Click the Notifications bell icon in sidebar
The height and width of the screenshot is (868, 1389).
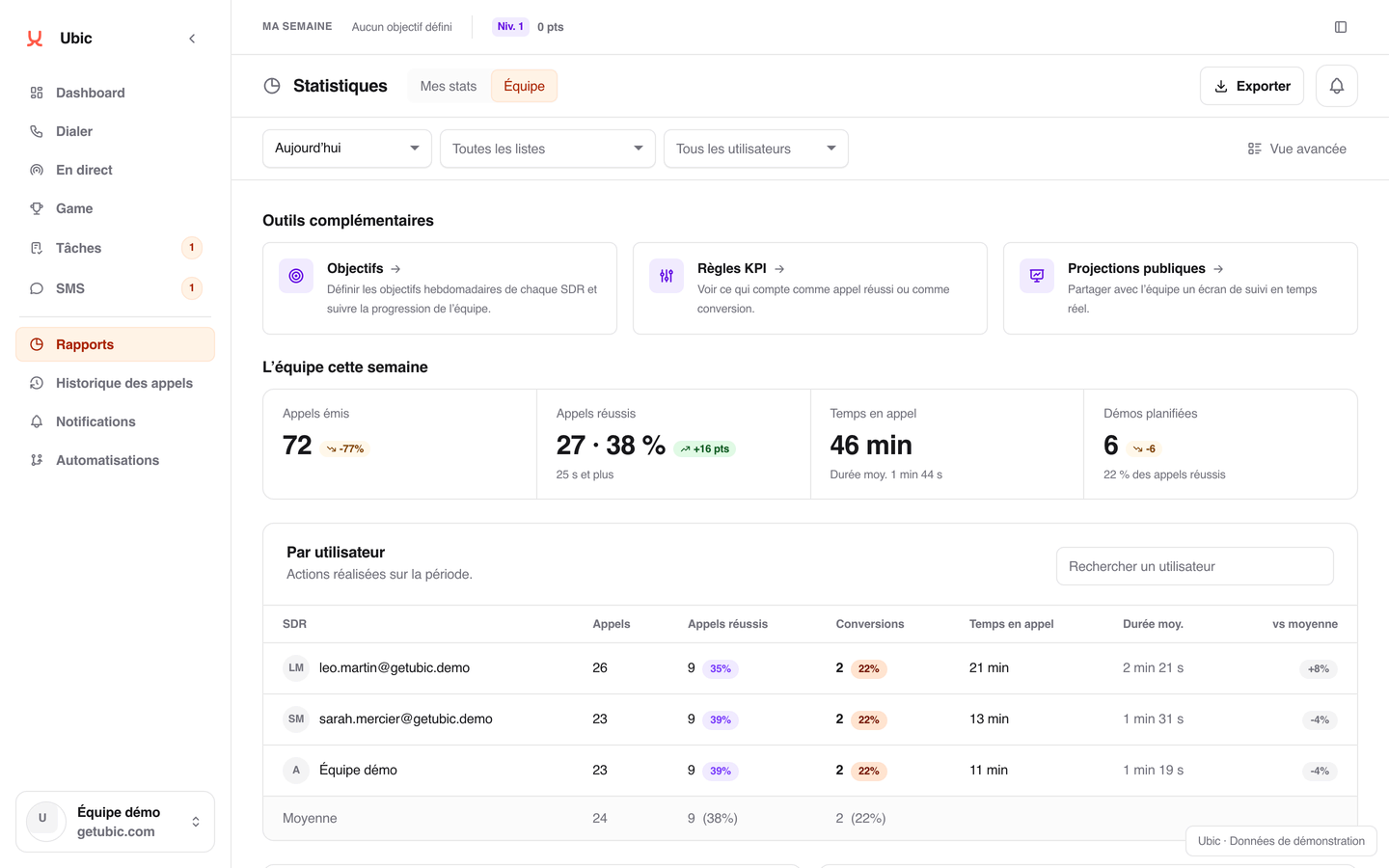pyautogui.click(x=37, y=421)
